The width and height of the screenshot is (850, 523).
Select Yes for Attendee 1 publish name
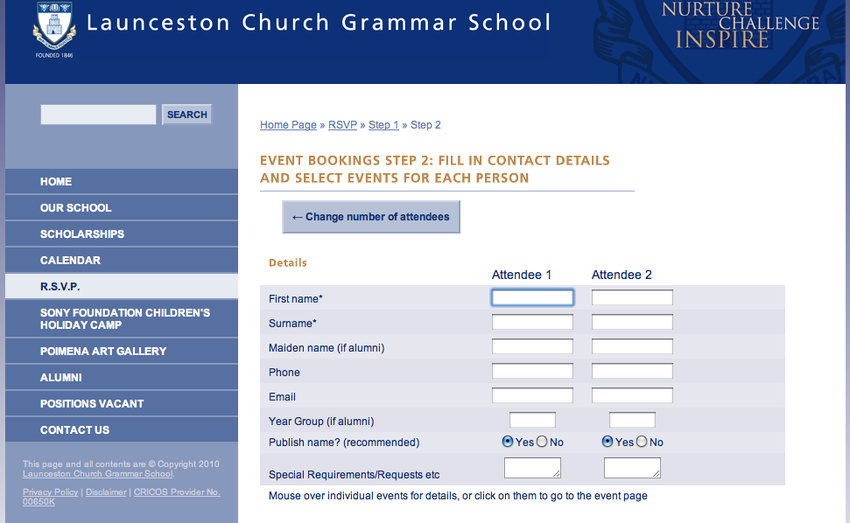tap(507, 442)
